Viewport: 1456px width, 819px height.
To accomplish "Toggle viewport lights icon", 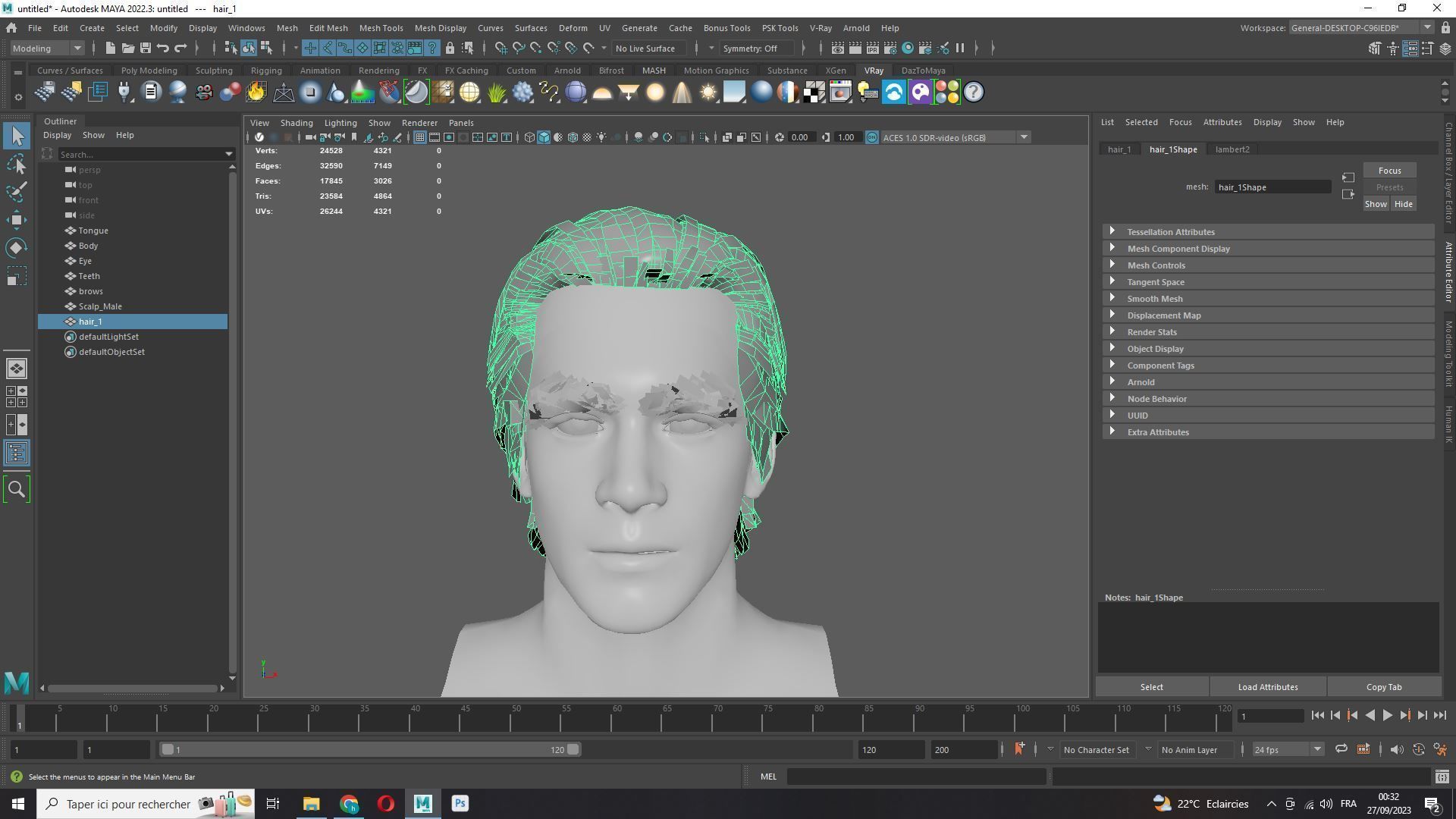I will 601,137.
